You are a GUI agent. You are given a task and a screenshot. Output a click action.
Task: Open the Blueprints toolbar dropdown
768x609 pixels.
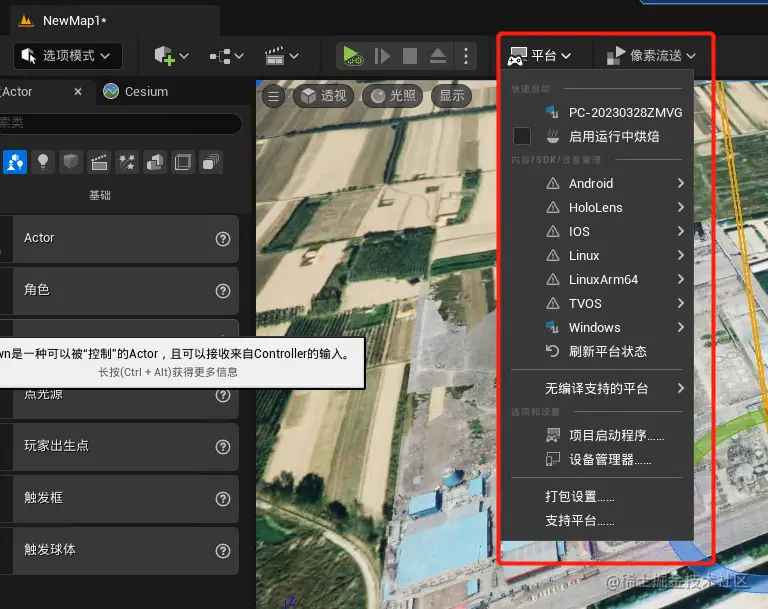click(226, 56)
